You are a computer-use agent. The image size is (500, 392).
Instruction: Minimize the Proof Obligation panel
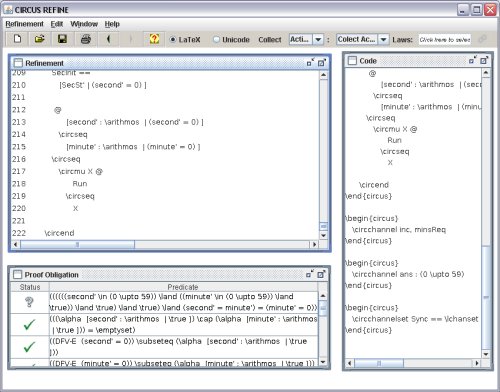point(310,274)
